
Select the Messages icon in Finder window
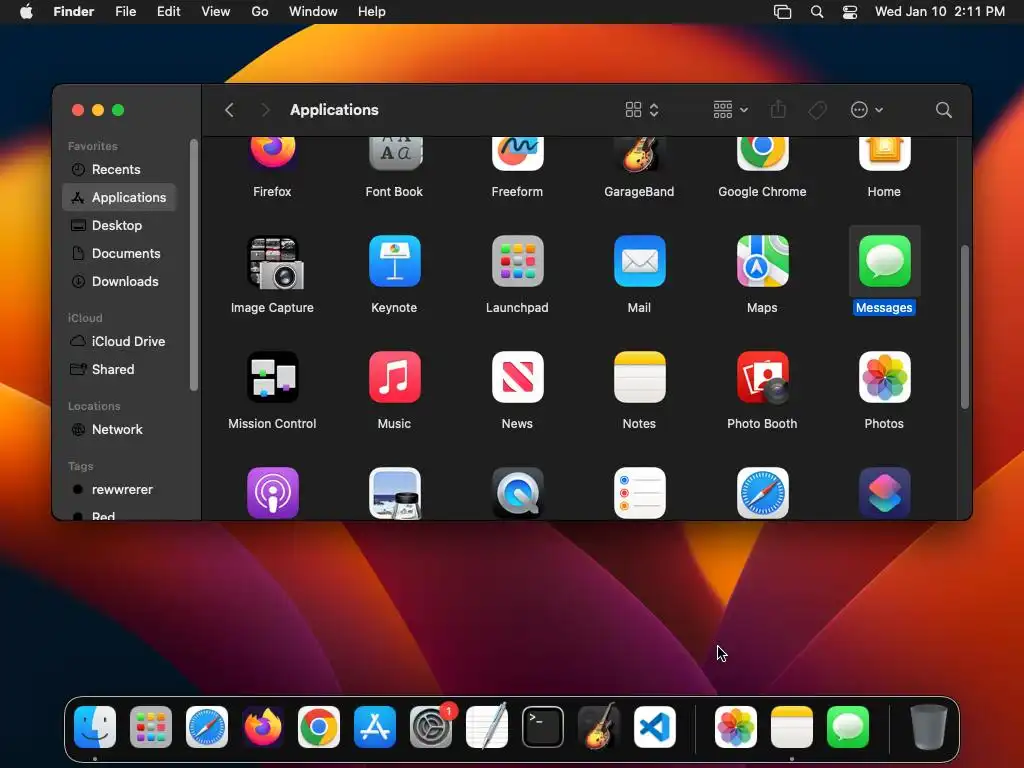884,261
